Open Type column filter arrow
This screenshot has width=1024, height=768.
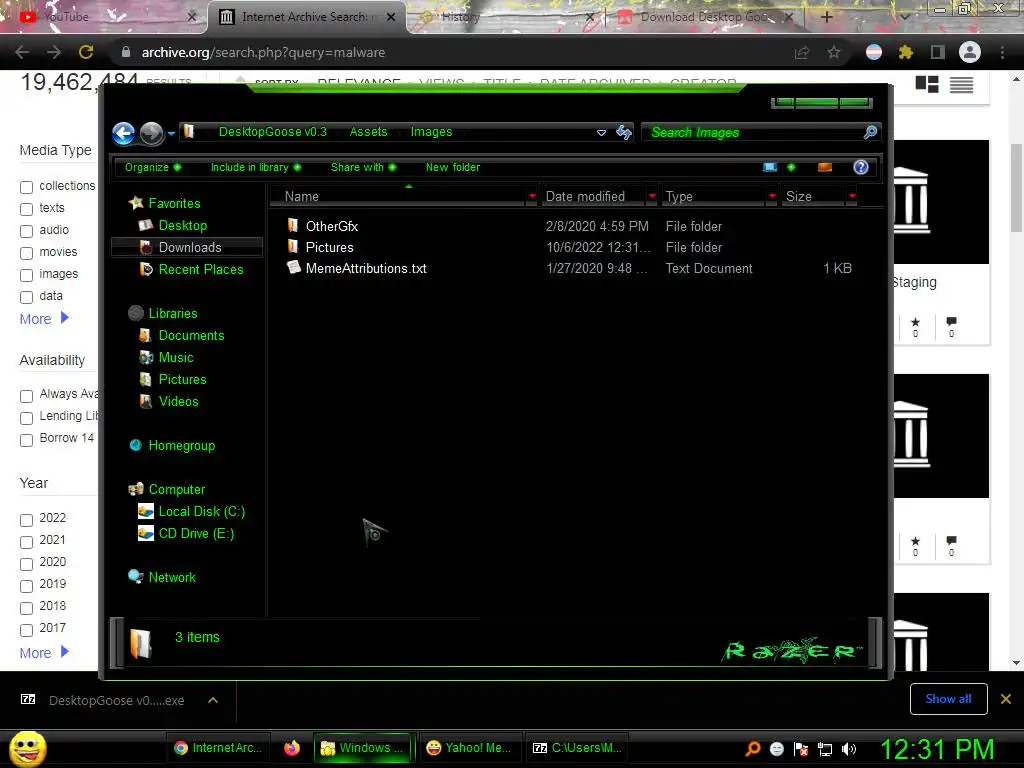coord(773,196)
